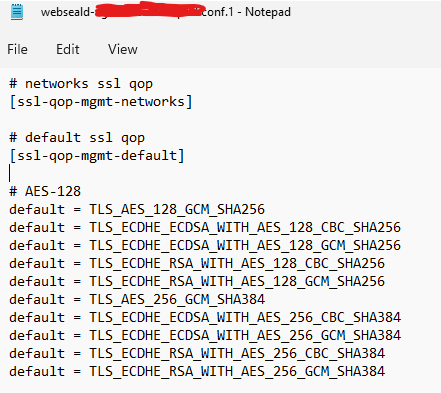Click the [ssl-qop-mgmt-networks] section header line
Screen dimensions: 441x393
tap(101, 102)
